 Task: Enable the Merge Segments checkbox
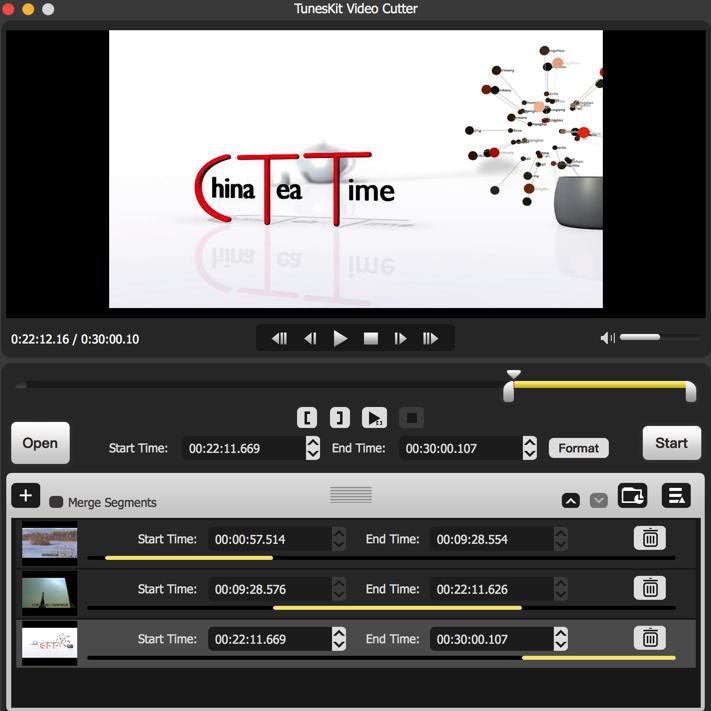click(x=56, y=502)
